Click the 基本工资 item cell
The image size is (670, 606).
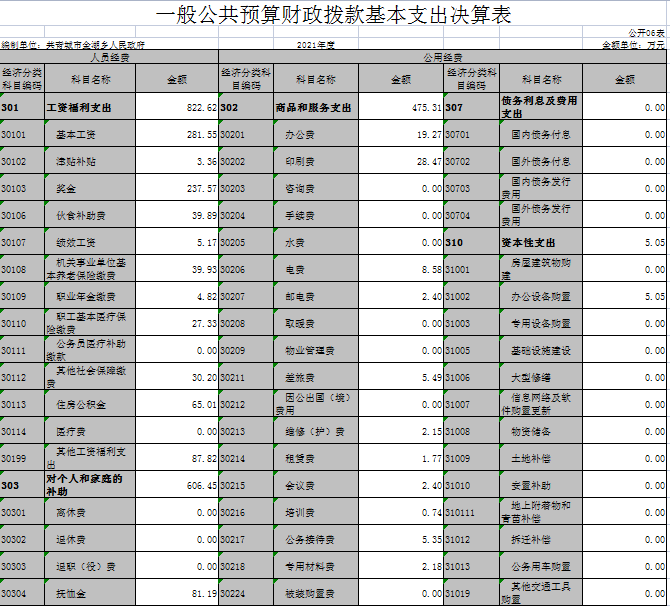click(90, 134)
